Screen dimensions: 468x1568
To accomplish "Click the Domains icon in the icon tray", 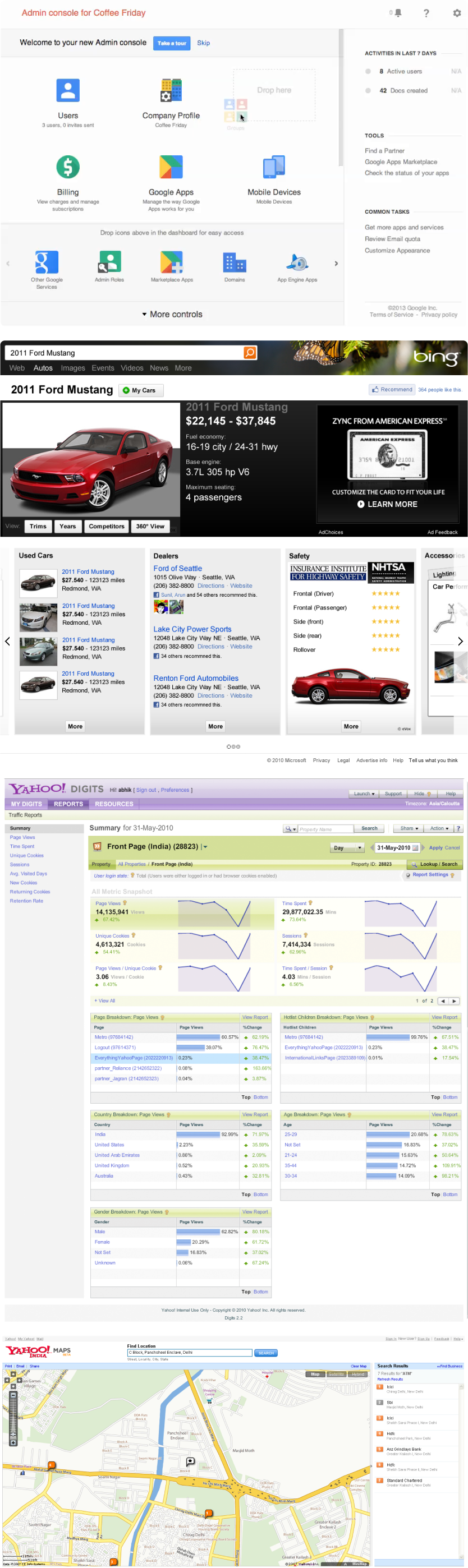I will (x=234, y=262).
